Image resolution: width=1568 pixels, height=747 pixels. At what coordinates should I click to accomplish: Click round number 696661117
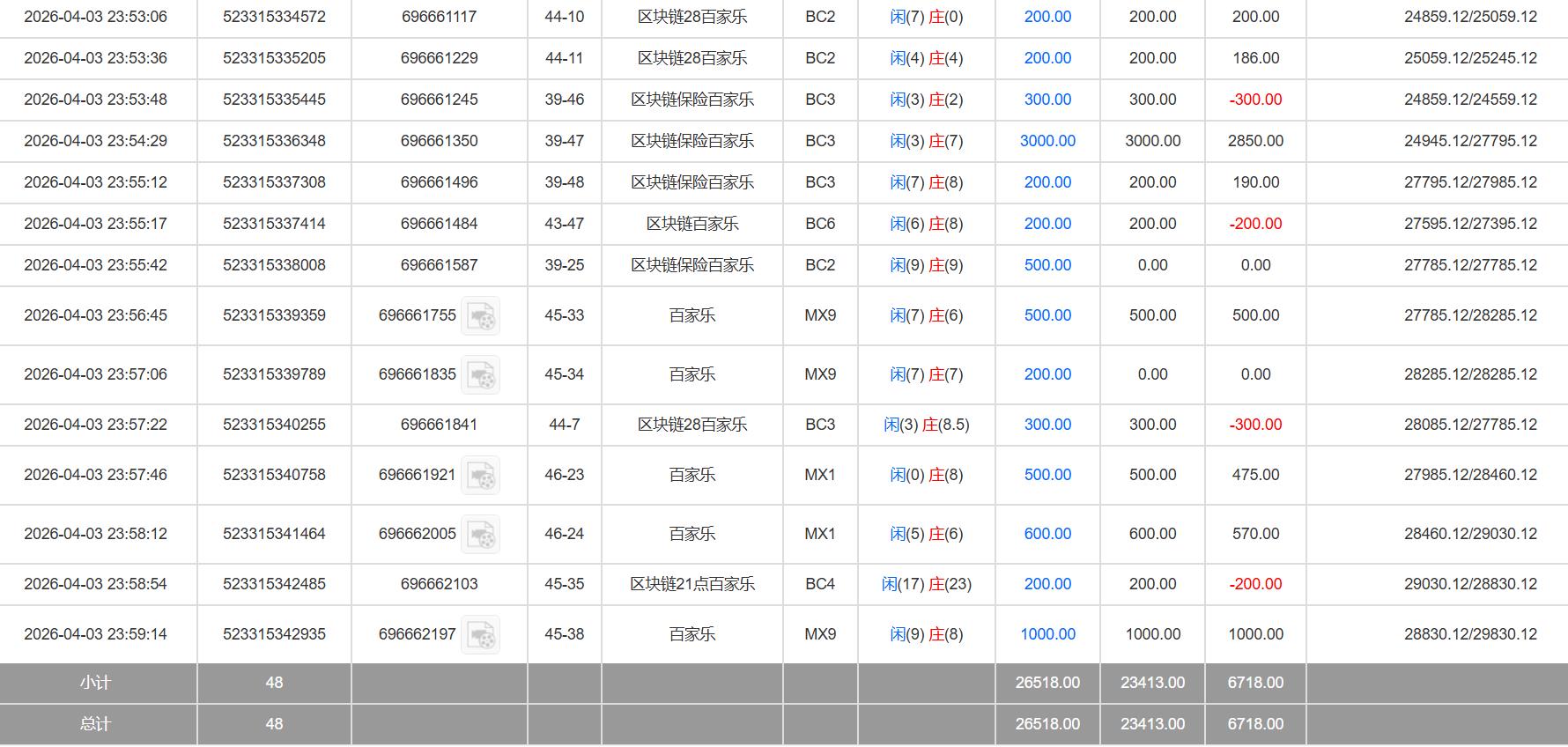[439, 17]
